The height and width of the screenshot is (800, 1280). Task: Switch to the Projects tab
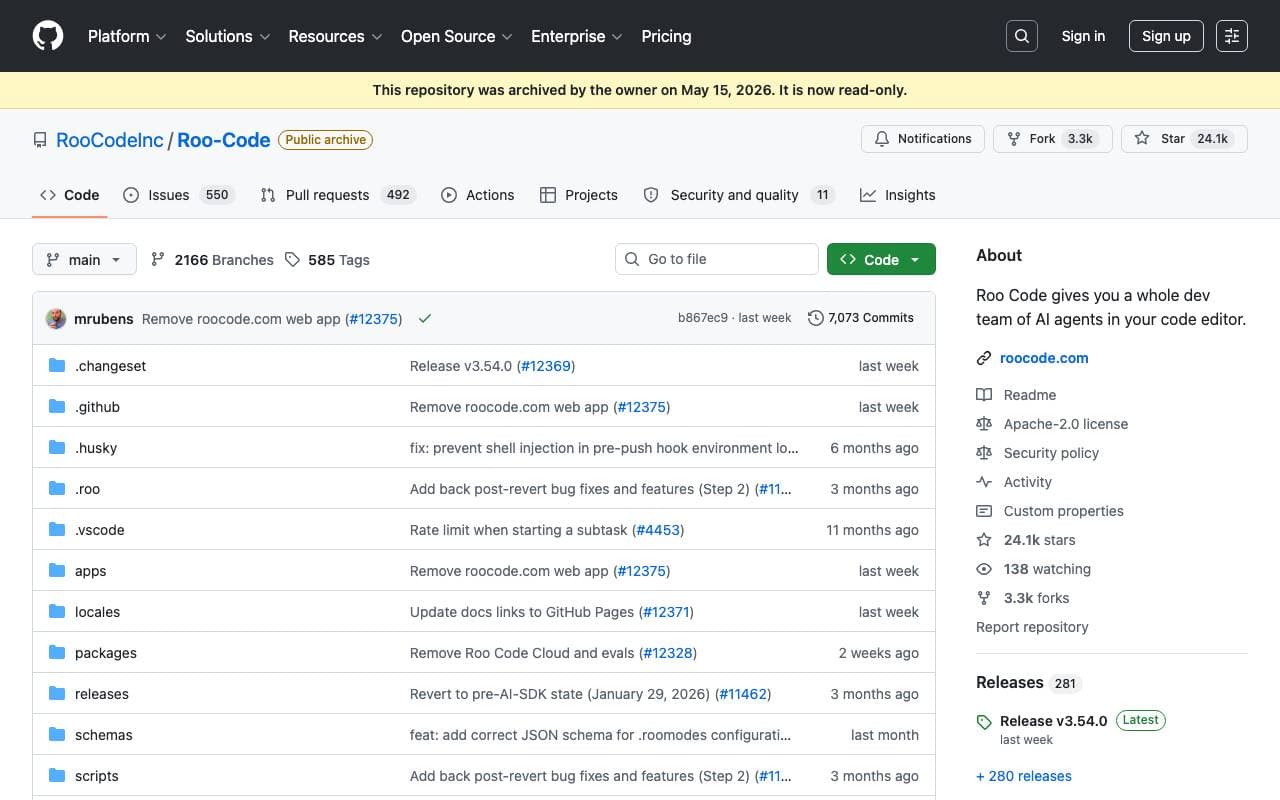click(x=579, y=195)
